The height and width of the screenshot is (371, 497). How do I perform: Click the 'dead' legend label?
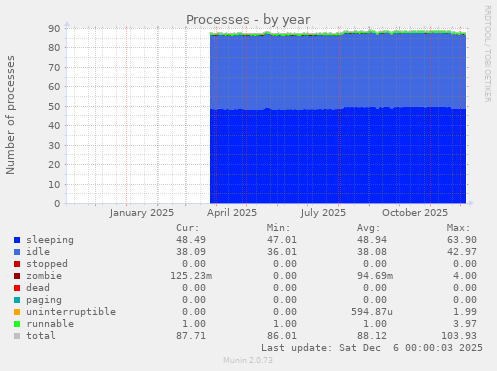tap(38, 288)
